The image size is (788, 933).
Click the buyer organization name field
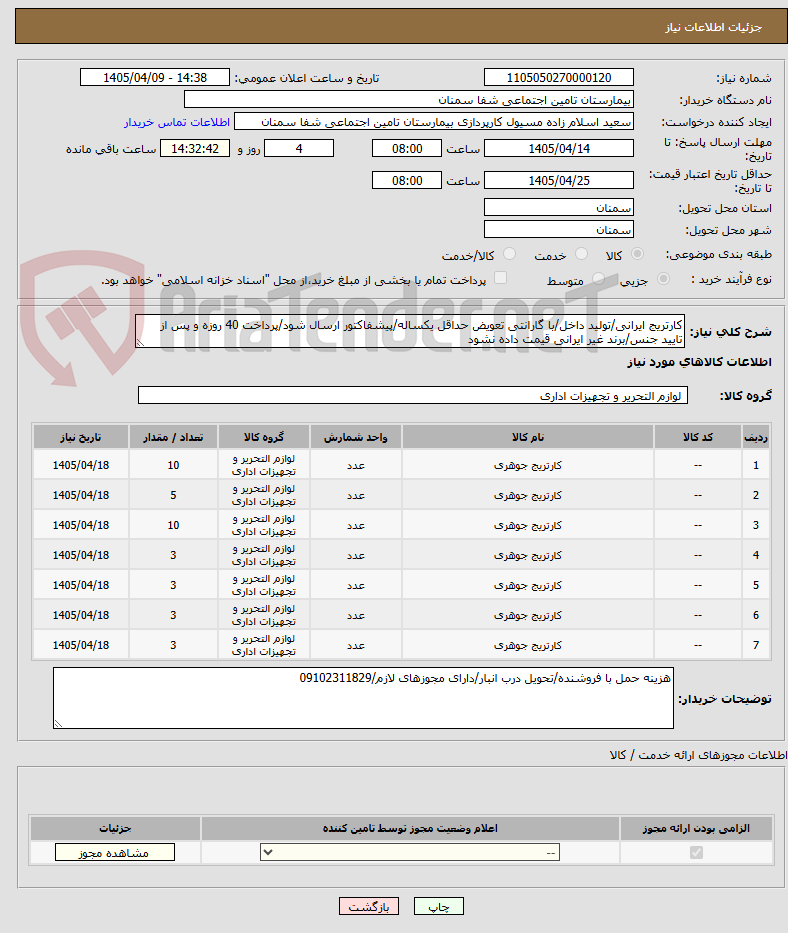pyautogui.click(x=409, y=100)
